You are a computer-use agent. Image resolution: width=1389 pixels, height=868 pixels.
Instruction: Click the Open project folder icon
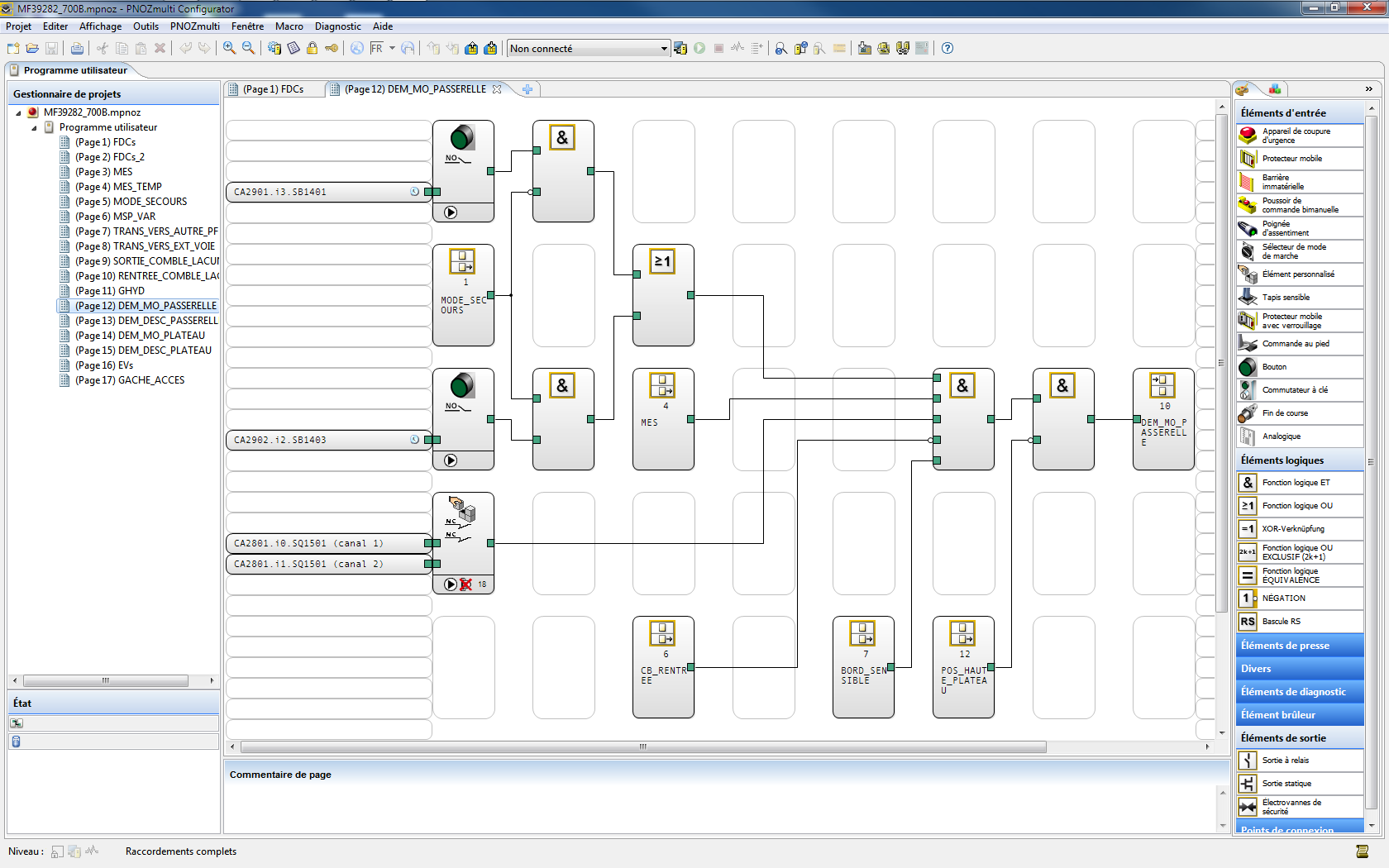[x=32, y=48]
